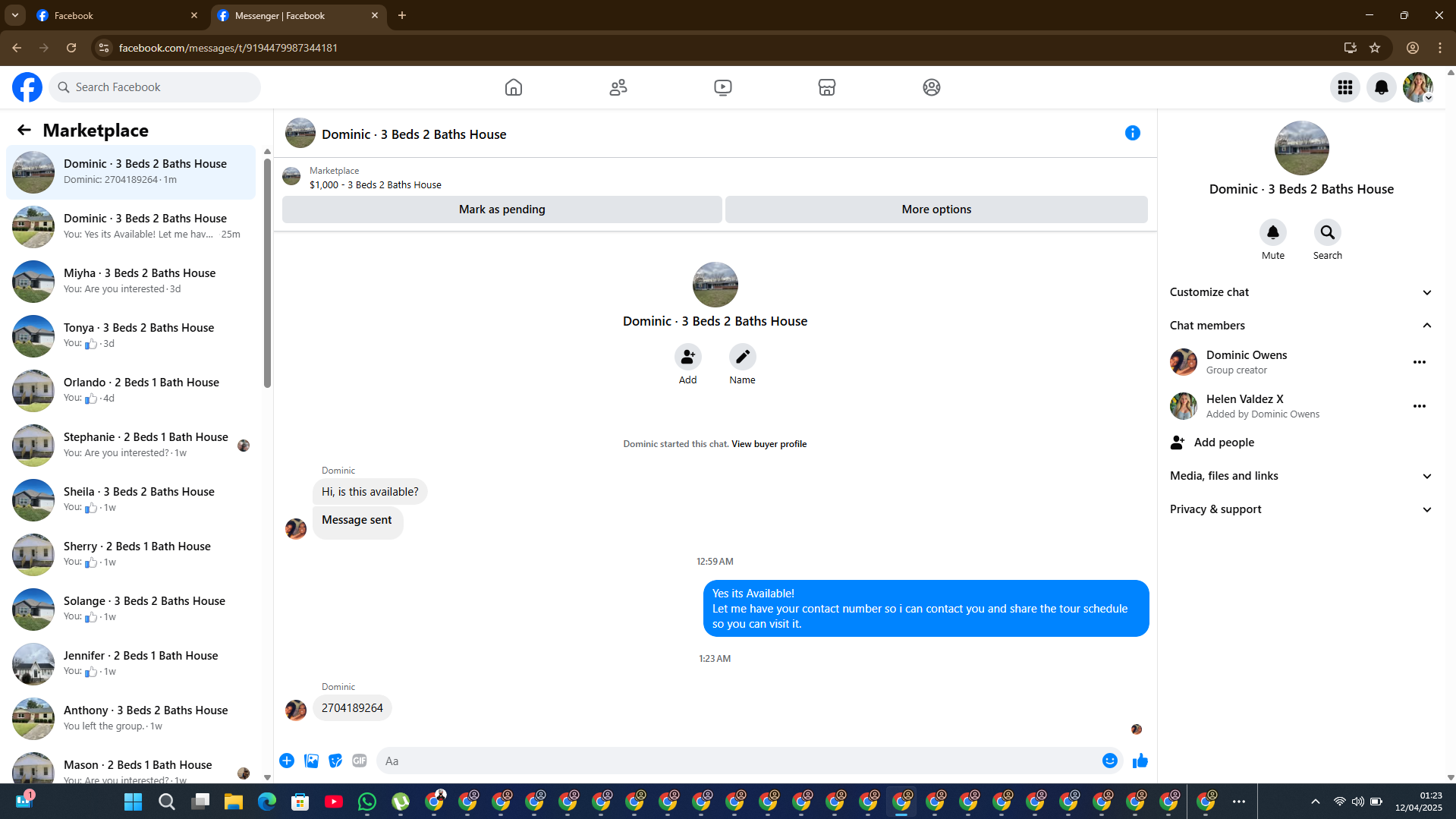Go back using the Marketplace back arrow
The image size is (1456, 819).
24,131
